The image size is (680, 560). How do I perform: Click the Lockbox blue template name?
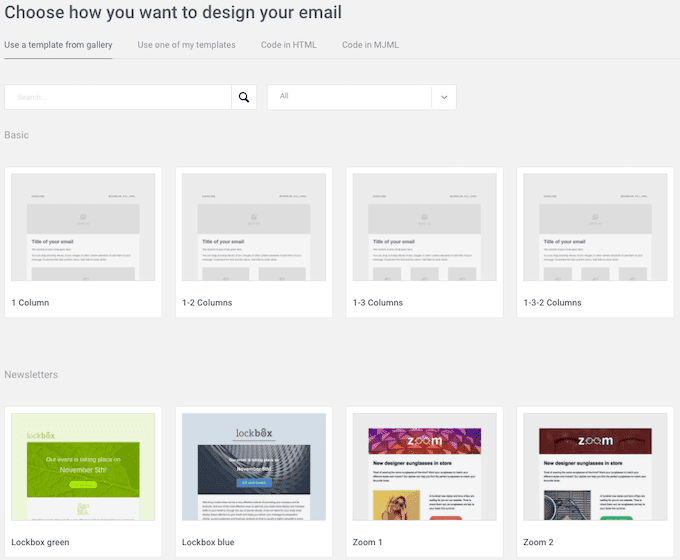(208, 542)
